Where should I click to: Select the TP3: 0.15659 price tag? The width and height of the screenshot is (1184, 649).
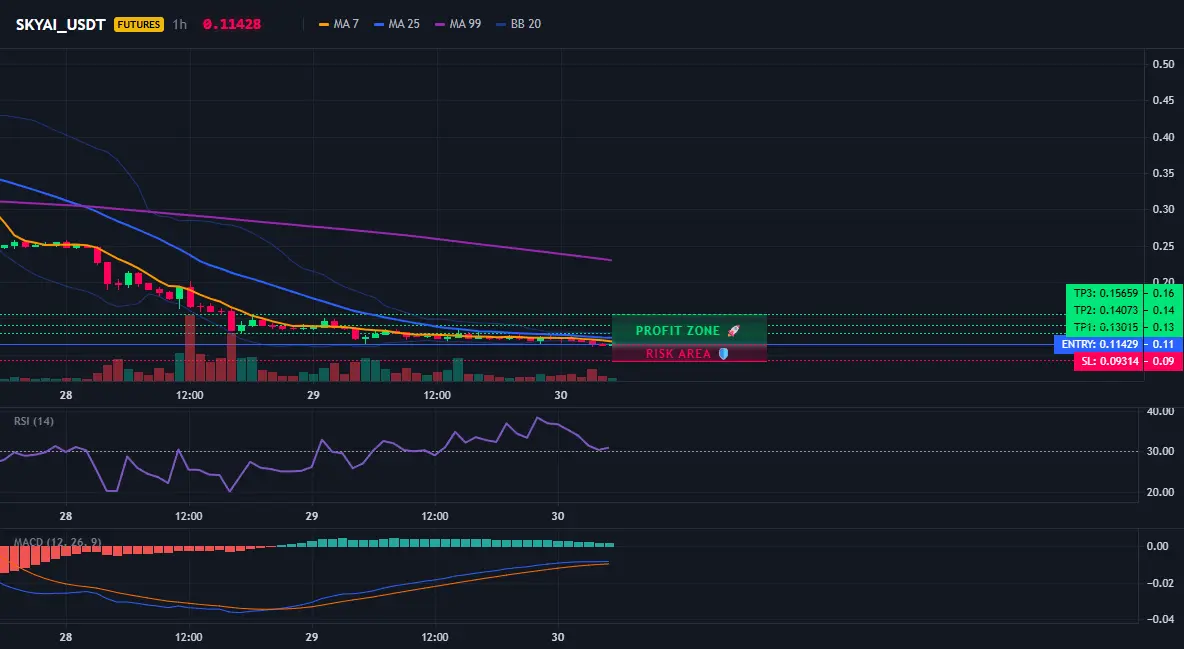[1105, 293]
